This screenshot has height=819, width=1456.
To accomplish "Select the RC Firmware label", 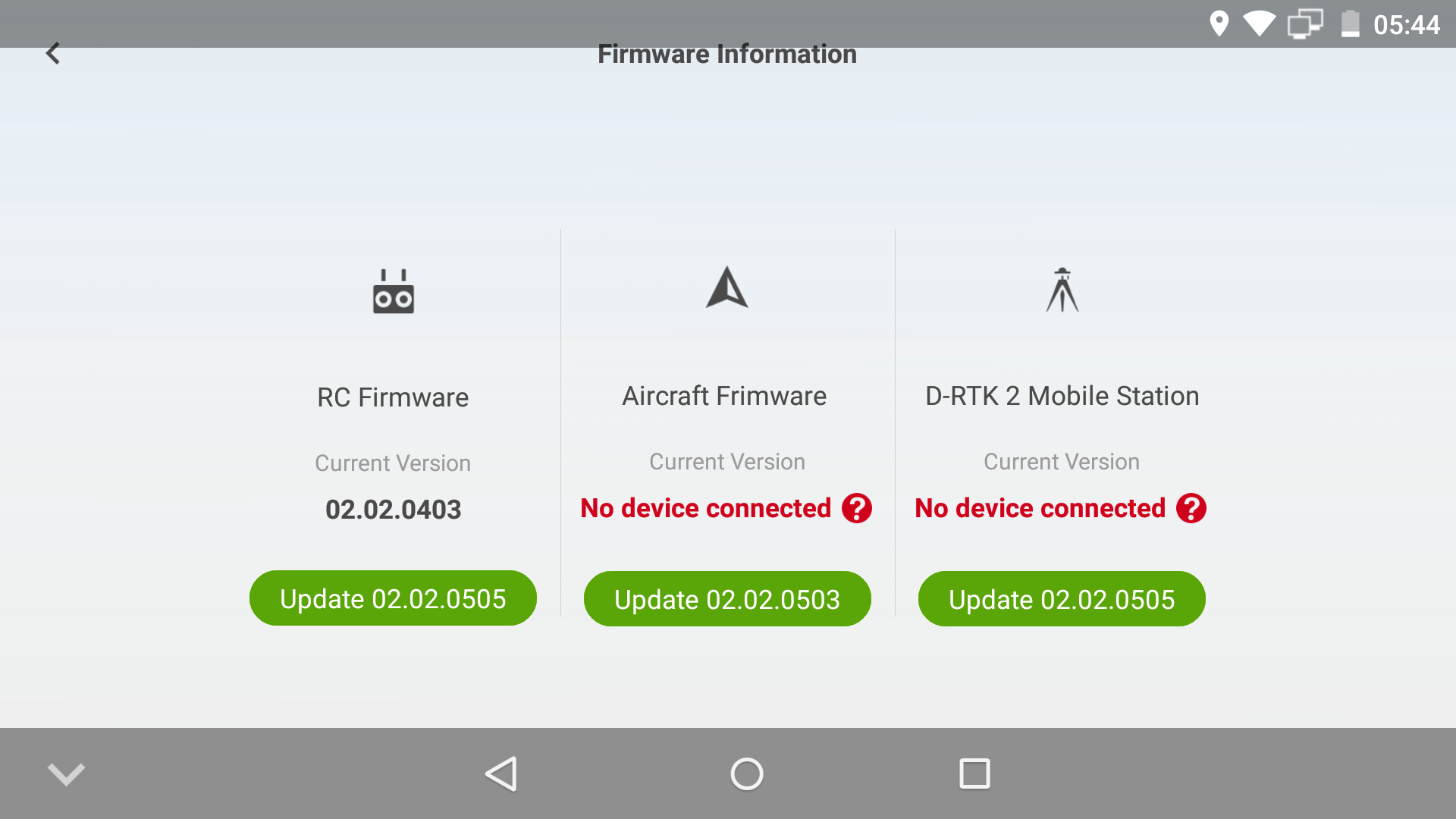I will (393, 397).
